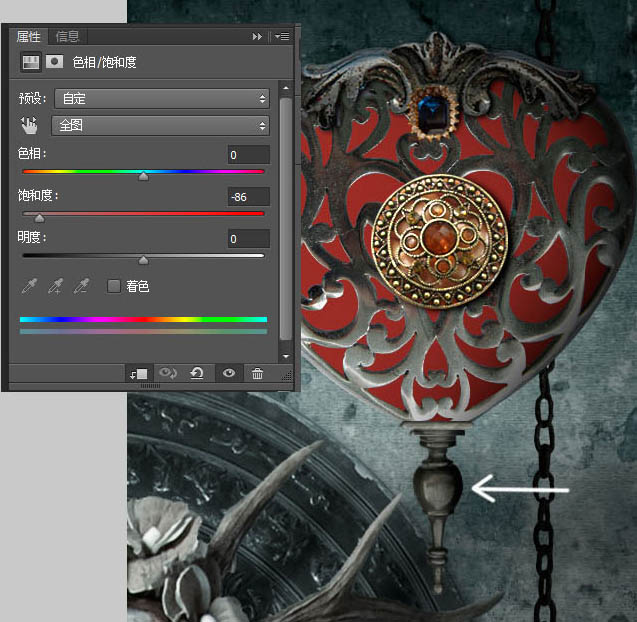This screenshot has width=637, height=622.
Task: Click the 色相 hue value field
Action: pyautogui.click(x=249, y=155)
